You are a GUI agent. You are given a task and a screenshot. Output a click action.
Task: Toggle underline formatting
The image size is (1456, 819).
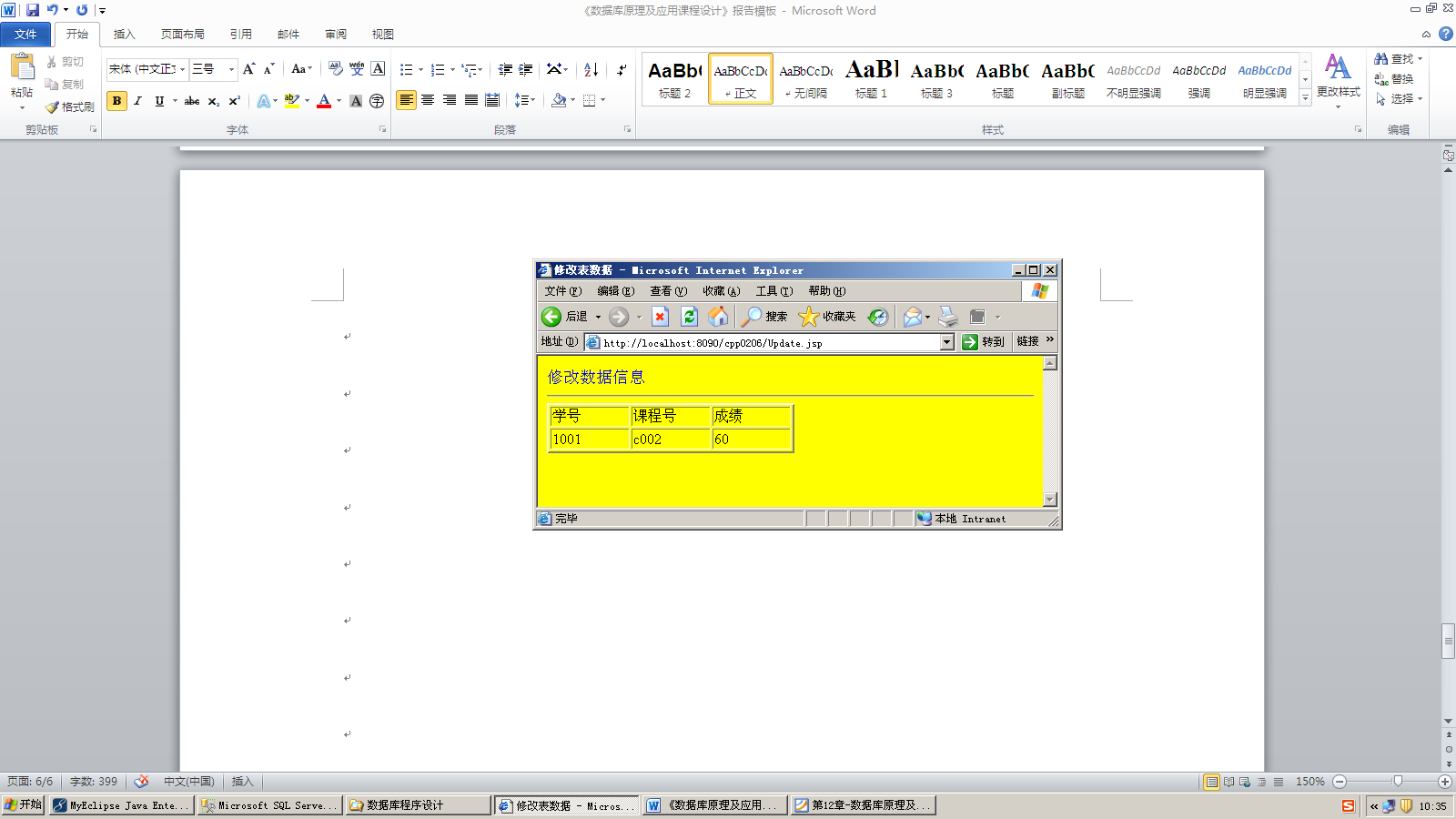click(159, 101)
